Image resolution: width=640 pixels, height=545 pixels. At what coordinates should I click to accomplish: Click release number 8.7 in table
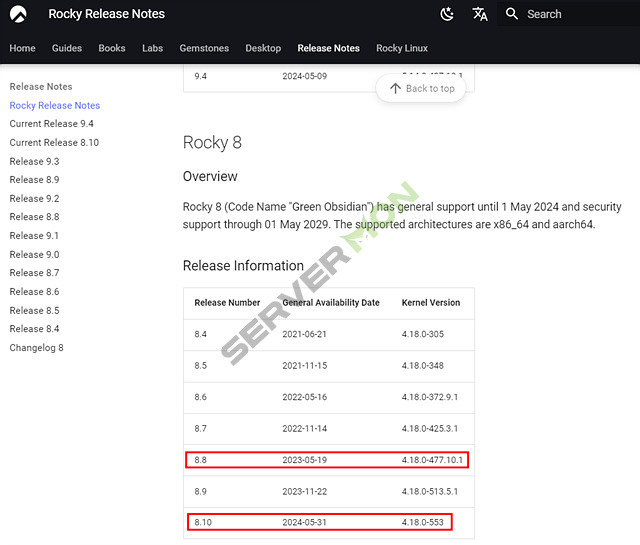[x=200, y=428]
